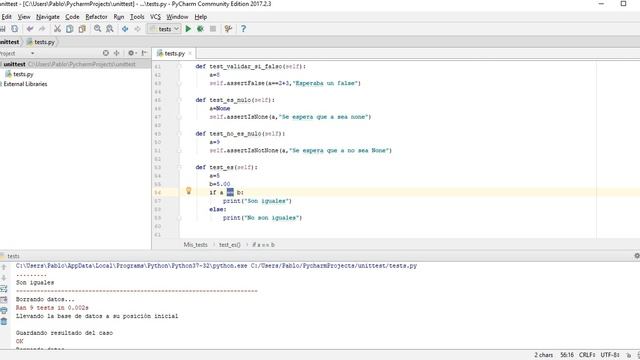Open the Run menu
Screen dimensions: 640x360
(x=119, y=17)
